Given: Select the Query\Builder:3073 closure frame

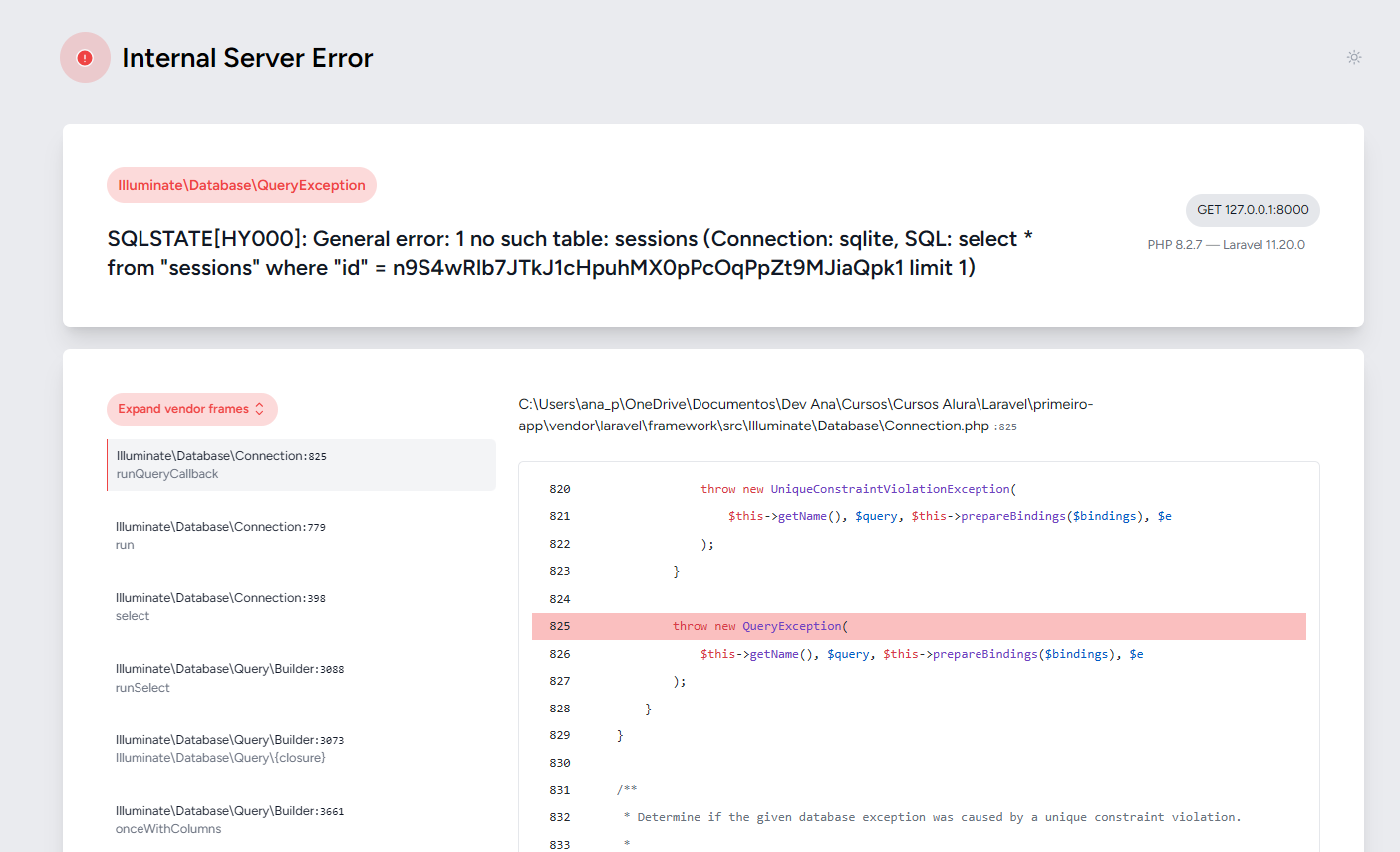Looking at the screenshot, I should coord(301,749).
